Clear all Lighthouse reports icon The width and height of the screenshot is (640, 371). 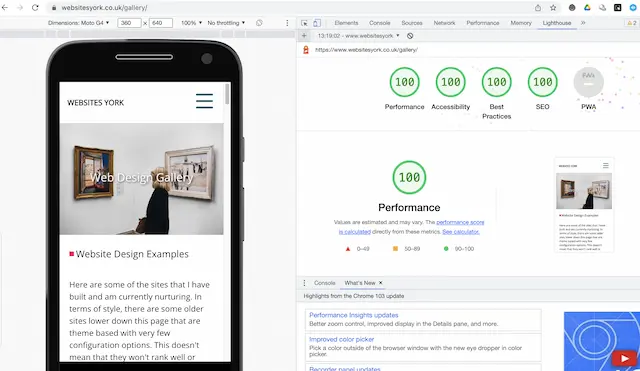point(410,36)
